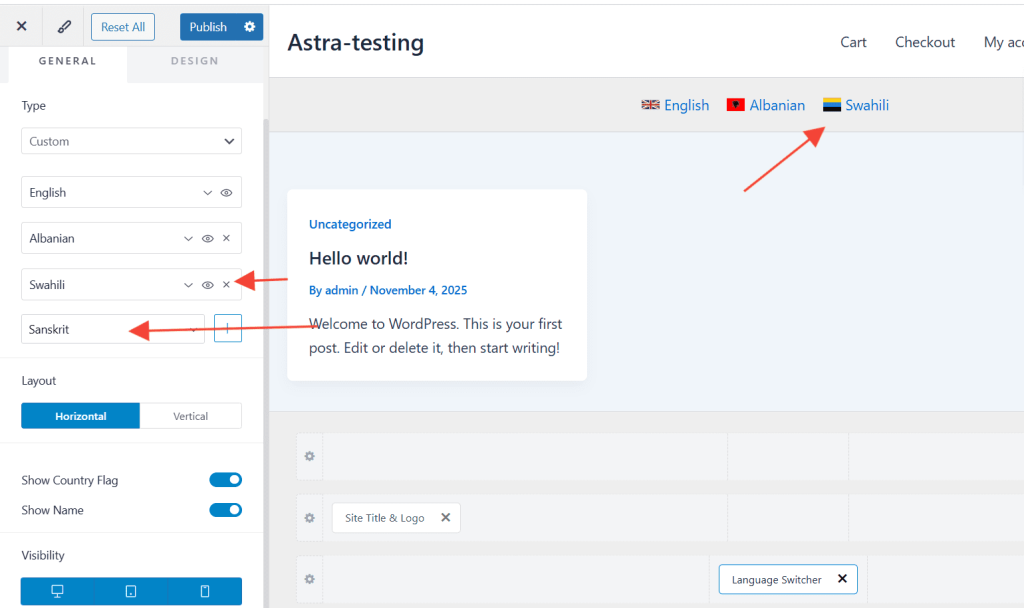Toggle visibility eye for English
The width and height of the screenshot is (1024, 608).
[226, 192]
